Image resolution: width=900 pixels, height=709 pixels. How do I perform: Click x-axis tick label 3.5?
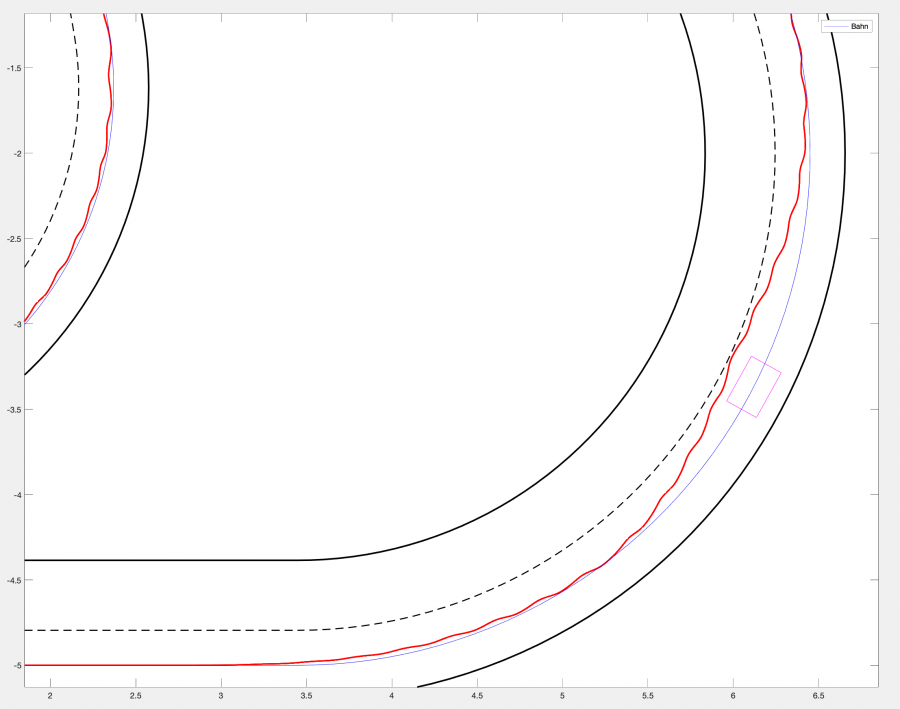click(306, 695)
